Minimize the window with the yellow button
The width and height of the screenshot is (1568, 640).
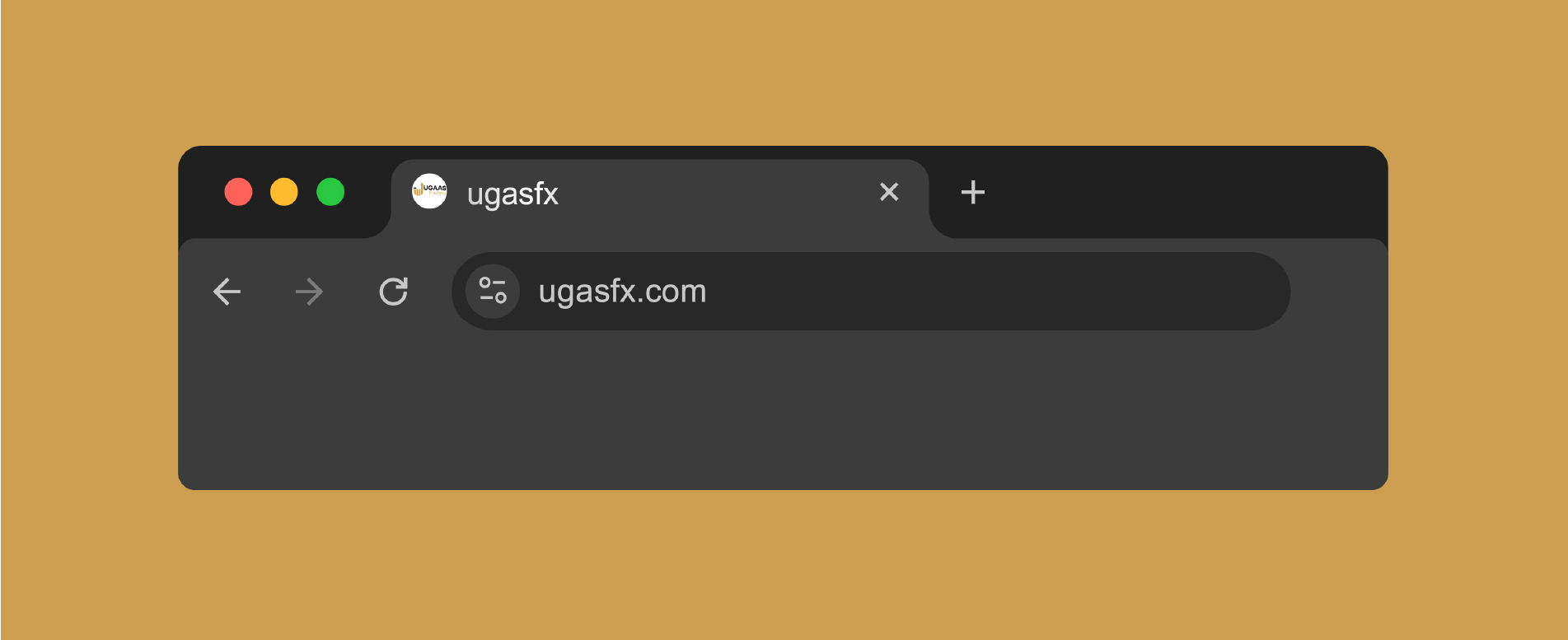click(x=284, y=193)
